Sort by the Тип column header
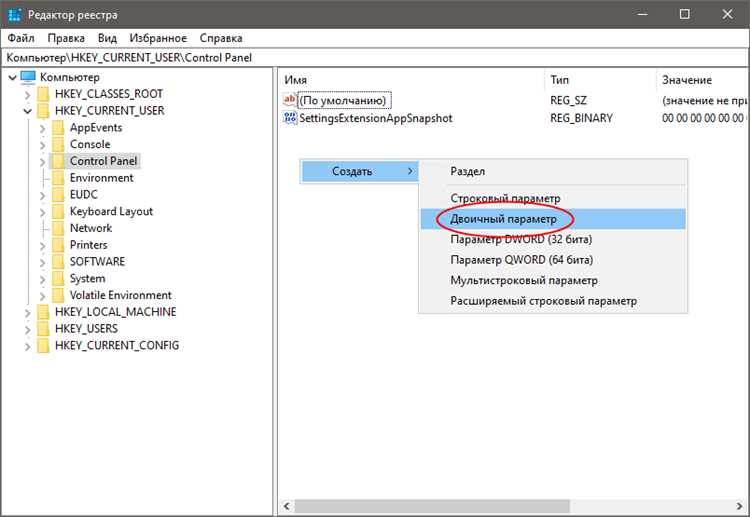Screen dimensions: 750x517 click(600, 80)
